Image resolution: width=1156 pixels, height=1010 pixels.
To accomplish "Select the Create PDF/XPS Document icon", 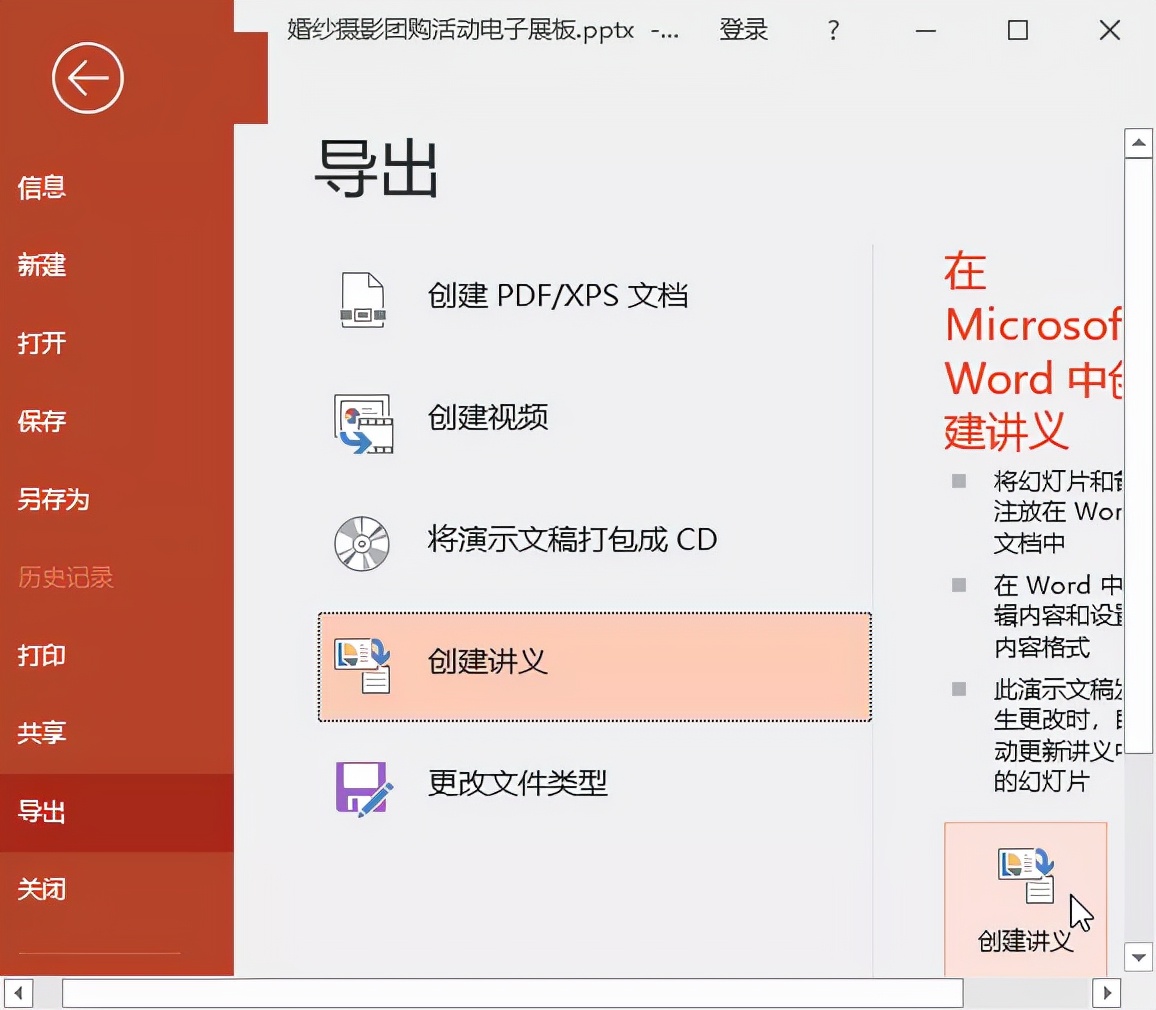I will point(363,297).
